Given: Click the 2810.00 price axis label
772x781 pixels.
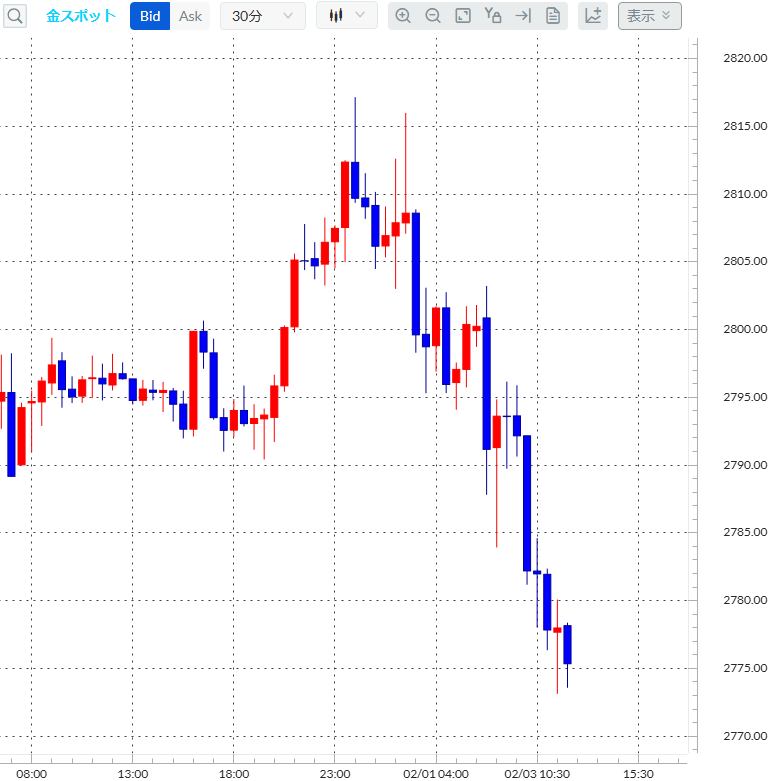Looking at the screenshot, I should 745,194.
